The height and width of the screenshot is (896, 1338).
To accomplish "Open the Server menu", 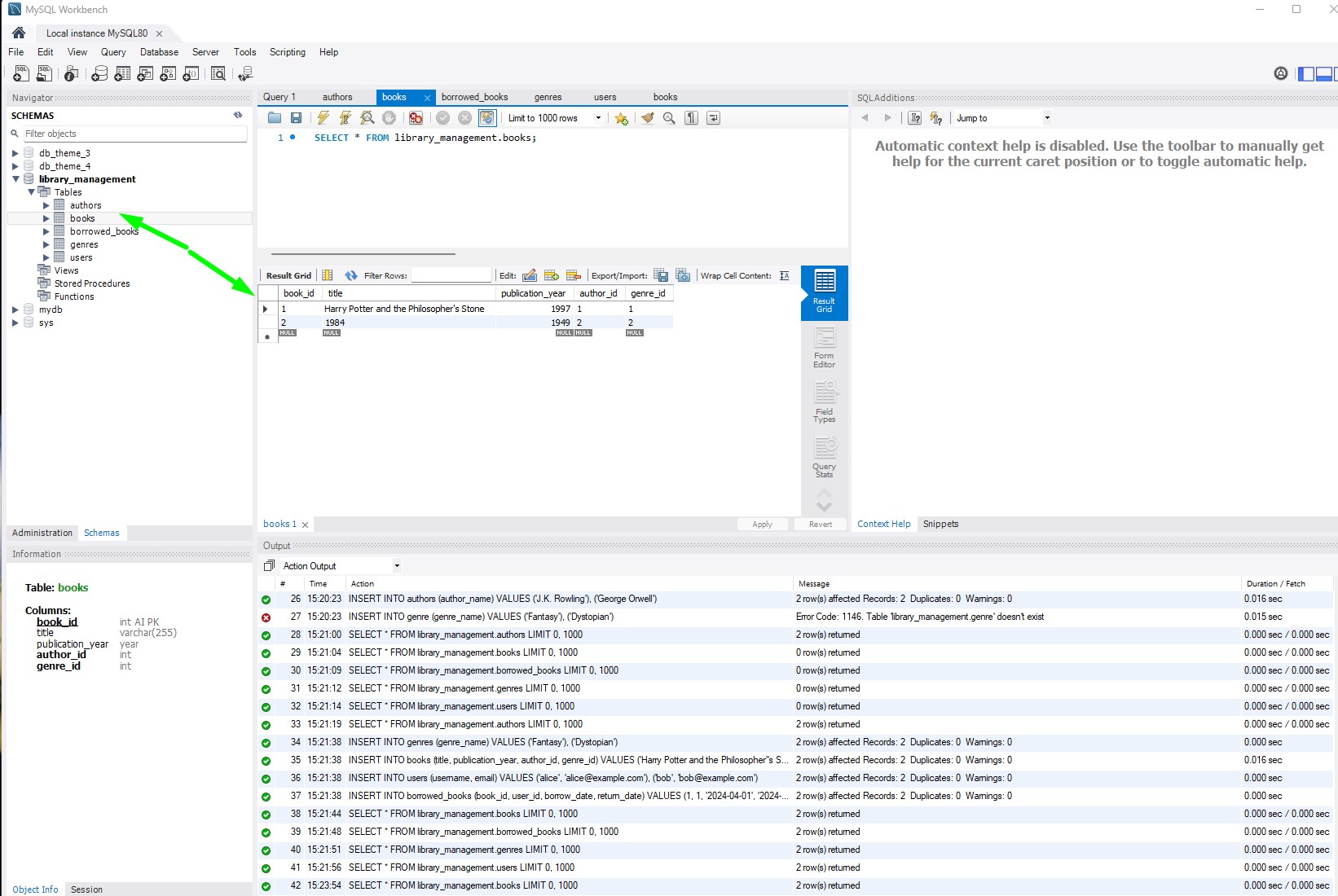I will (x=205, y=52).
